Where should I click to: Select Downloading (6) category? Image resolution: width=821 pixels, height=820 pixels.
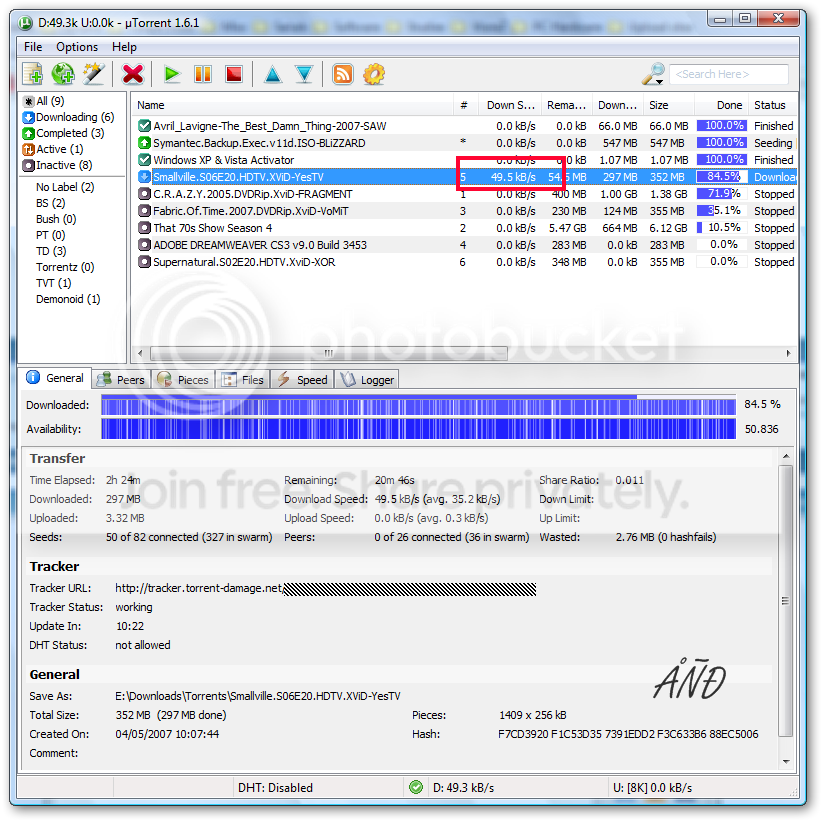pos(69,117)
